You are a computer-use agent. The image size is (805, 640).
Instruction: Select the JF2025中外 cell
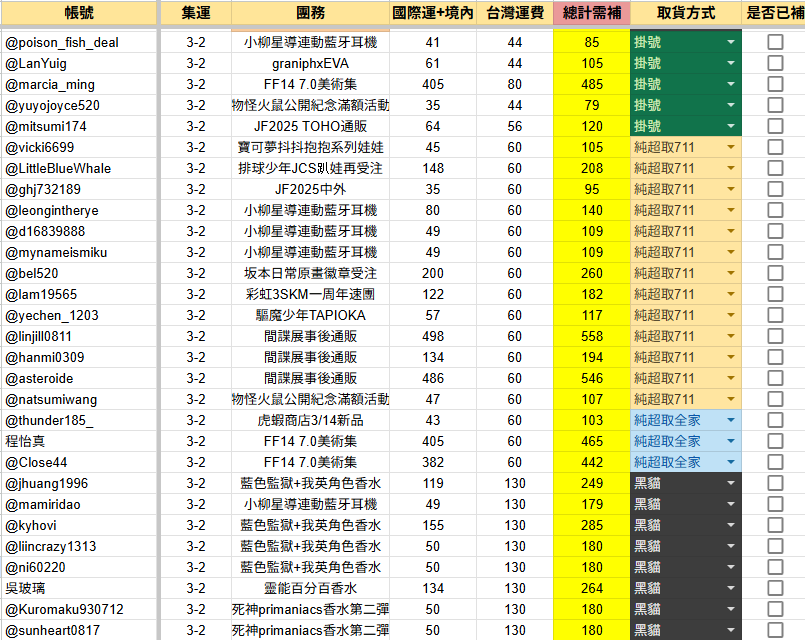point(310,189)
